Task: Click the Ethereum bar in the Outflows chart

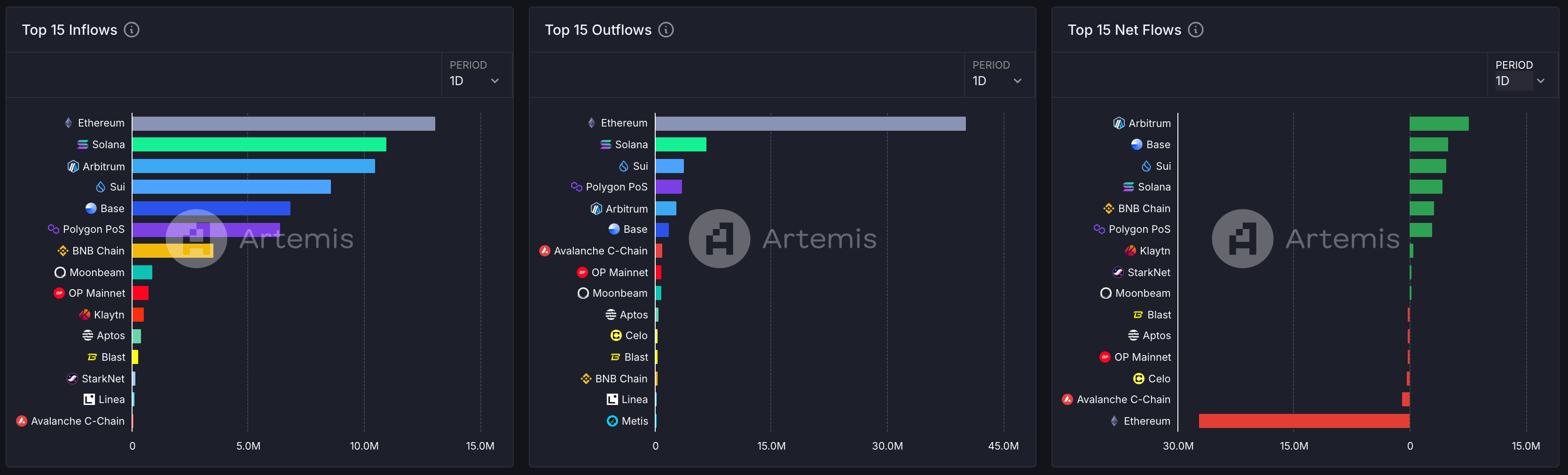Action: point(809,124)
